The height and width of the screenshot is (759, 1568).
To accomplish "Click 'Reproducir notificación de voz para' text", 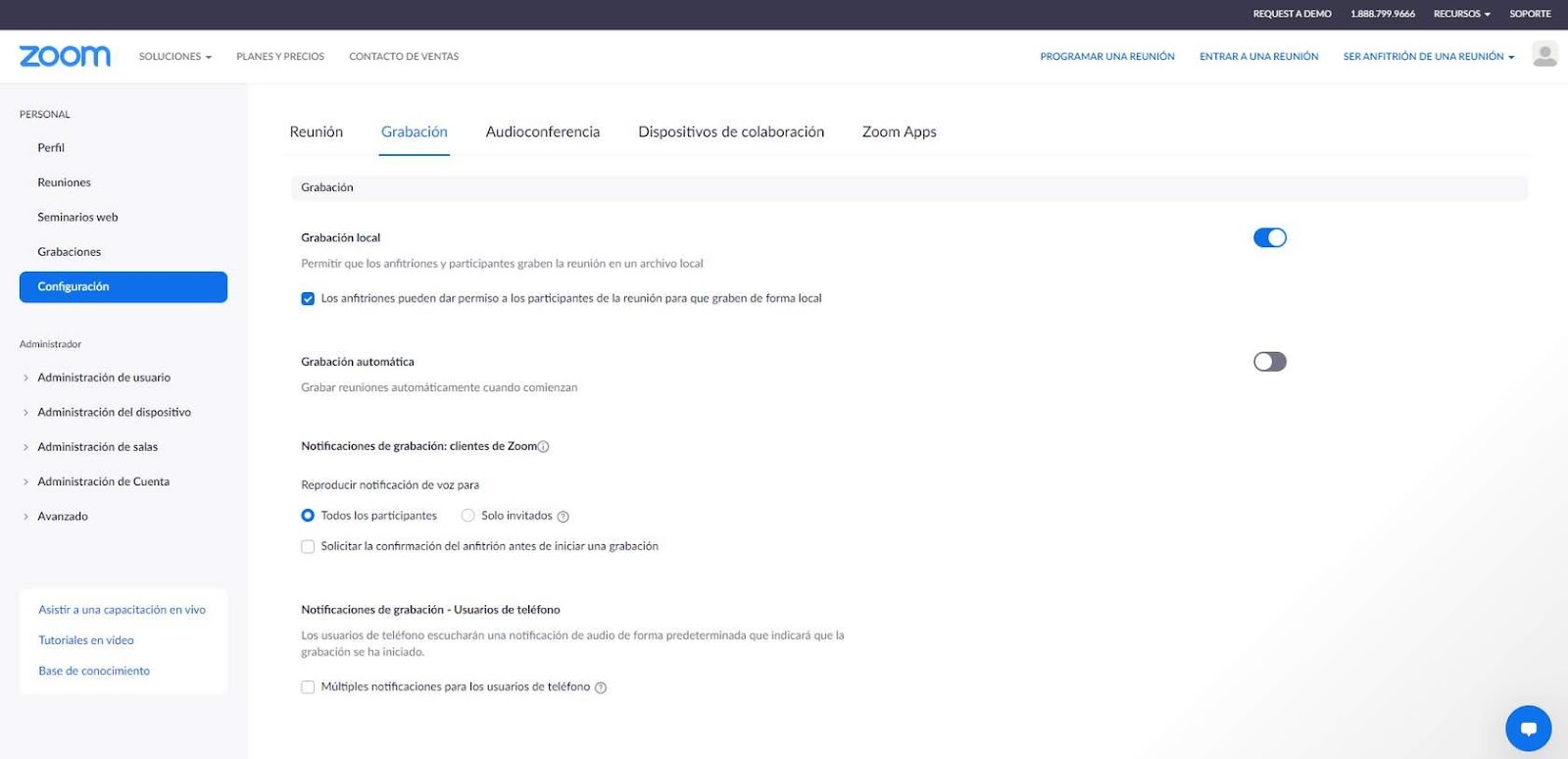I will 390,485.
